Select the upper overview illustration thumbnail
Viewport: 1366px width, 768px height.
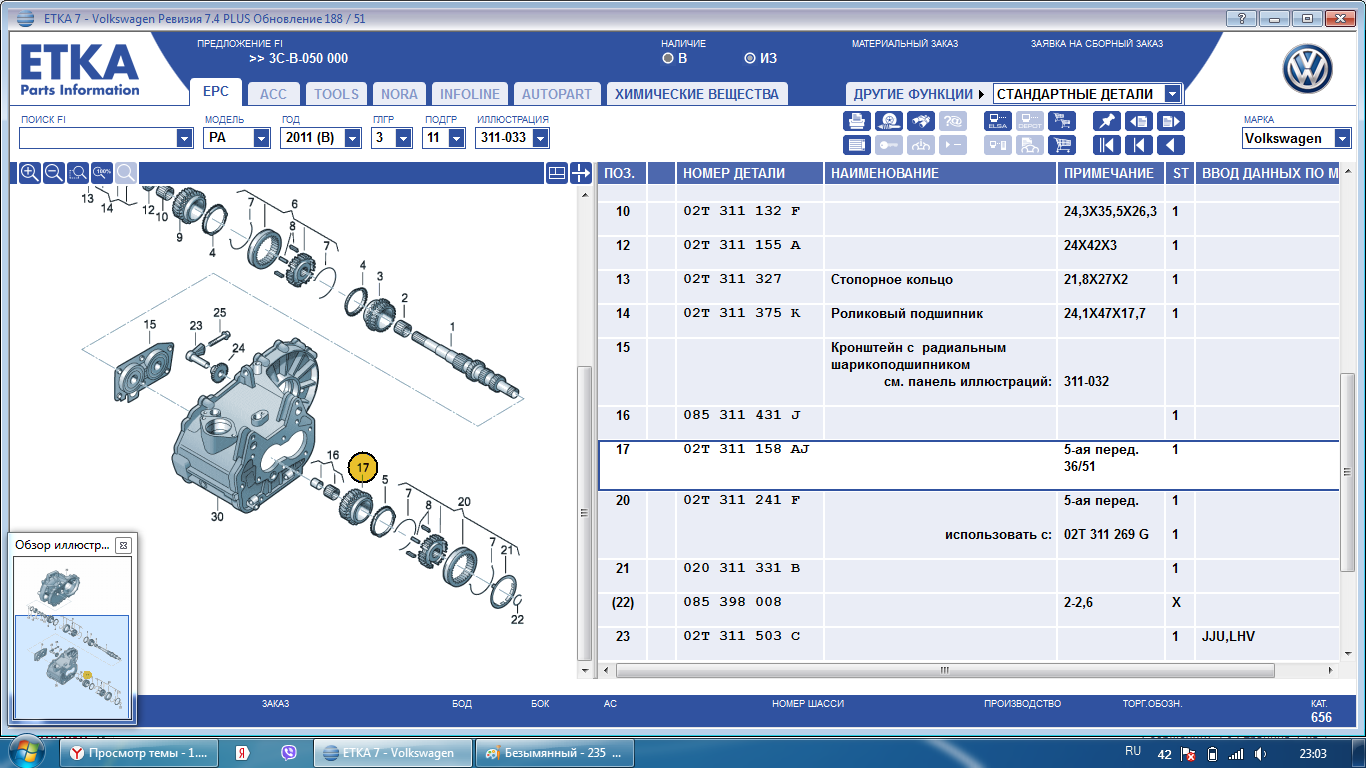tap(72, 585)
